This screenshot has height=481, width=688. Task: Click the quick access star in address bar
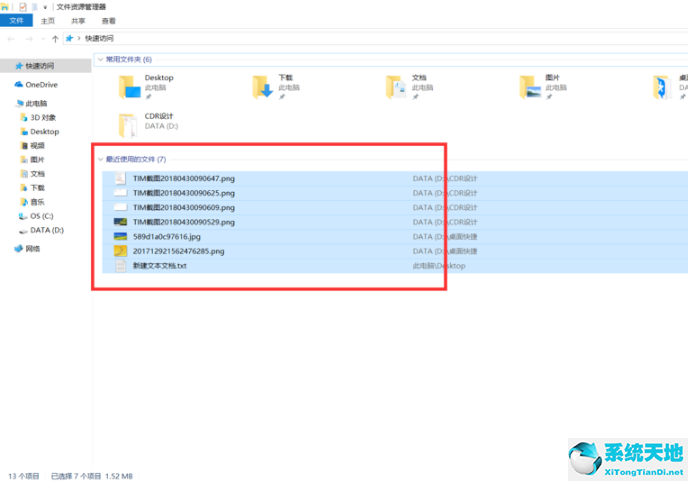(x=69, y=39)
